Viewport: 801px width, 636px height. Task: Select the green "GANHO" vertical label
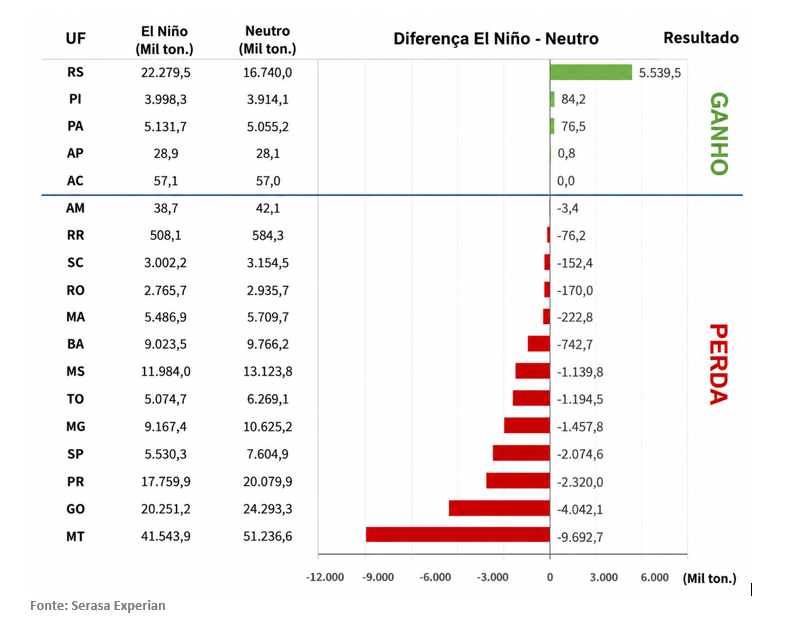(719, 133)
